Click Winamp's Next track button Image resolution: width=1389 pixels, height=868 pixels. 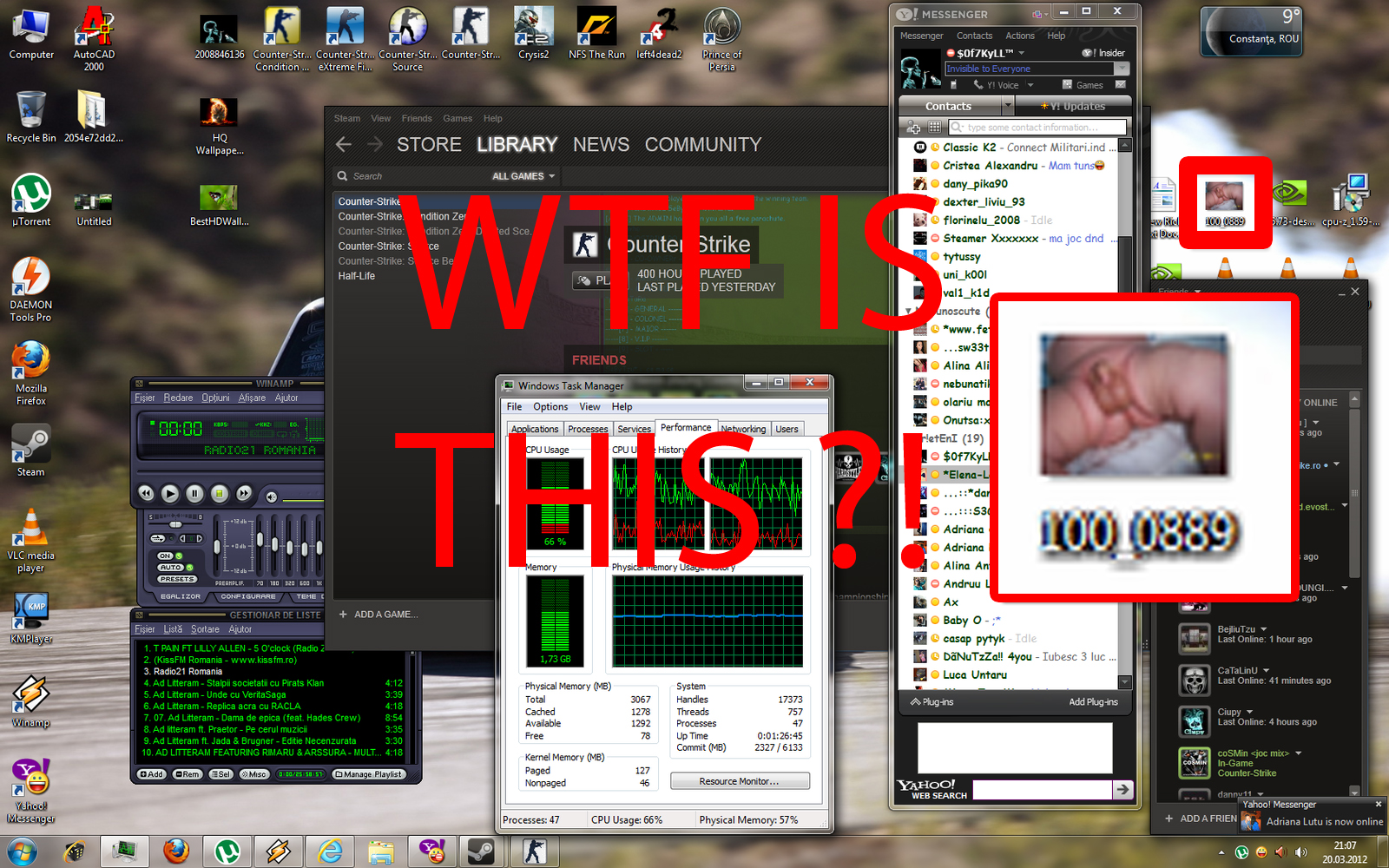(x=245, y=493)
